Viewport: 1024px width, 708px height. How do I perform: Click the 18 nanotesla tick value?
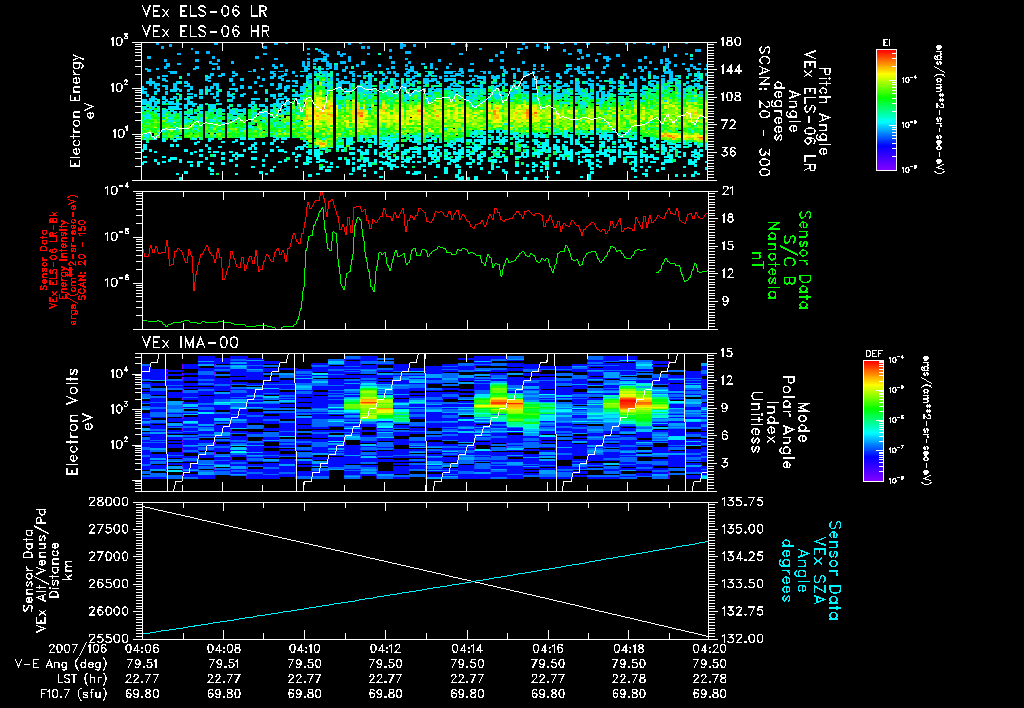point(727,218)
